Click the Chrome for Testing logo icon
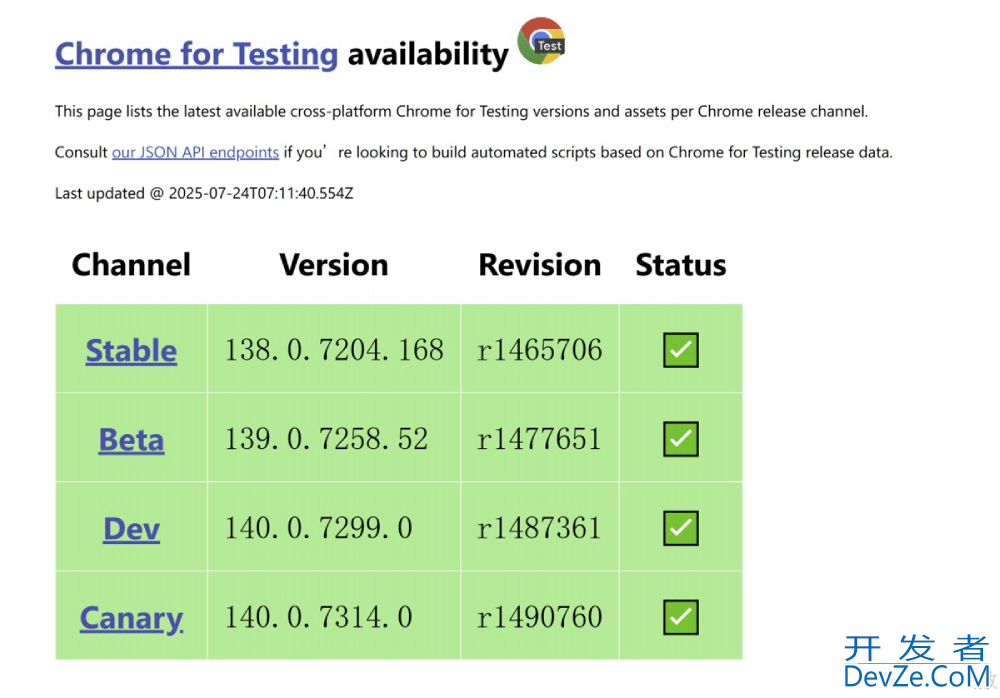The width and height of the screenshot is (1000, 698). (541, 41)
